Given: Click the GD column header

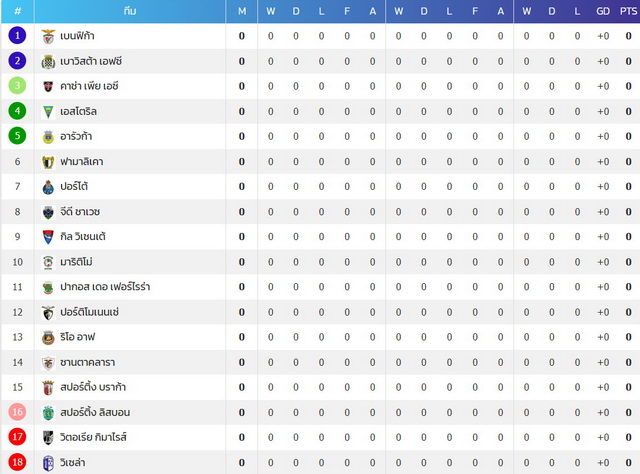Looking at the screenshot, I should pos(603,11).
